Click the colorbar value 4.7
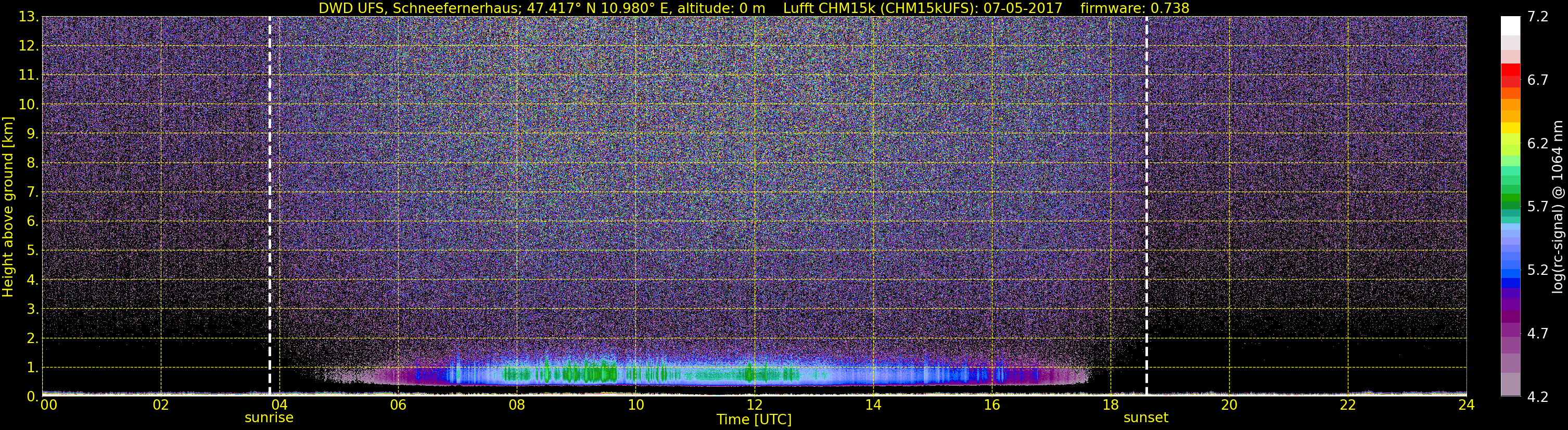 [x=1538, y=334]
